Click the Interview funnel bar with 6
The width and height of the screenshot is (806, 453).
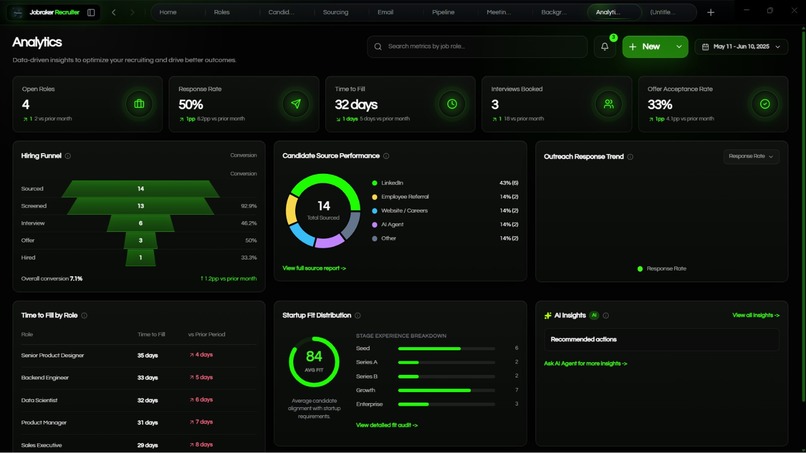[141, 223]
